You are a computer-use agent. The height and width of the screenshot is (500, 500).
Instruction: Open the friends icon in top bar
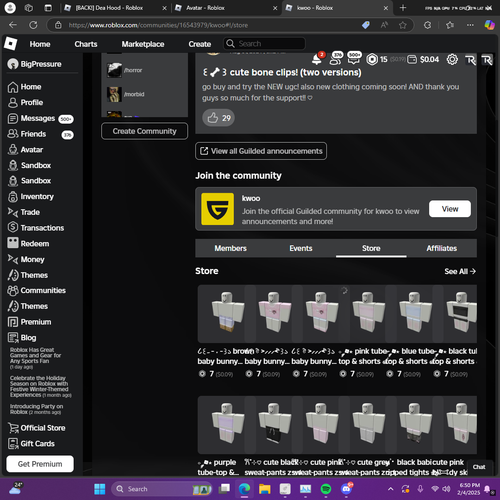pos(335,60)
